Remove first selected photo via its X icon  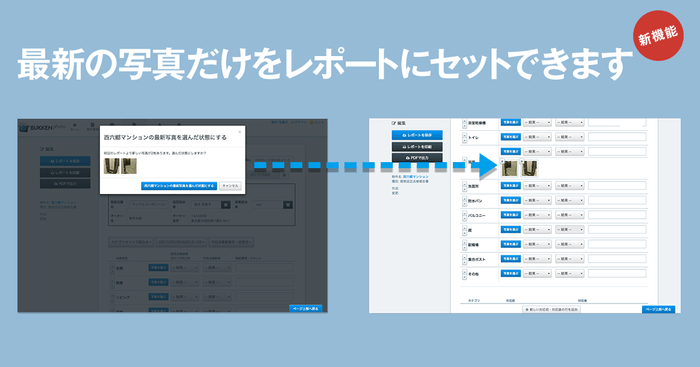click(502, 161)
